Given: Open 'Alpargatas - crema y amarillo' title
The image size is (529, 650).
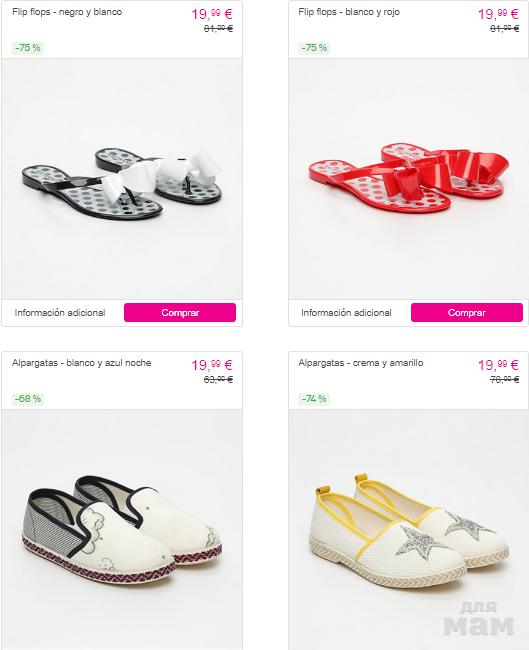Looking at the screenshot, I should click(x=361, y=363).
